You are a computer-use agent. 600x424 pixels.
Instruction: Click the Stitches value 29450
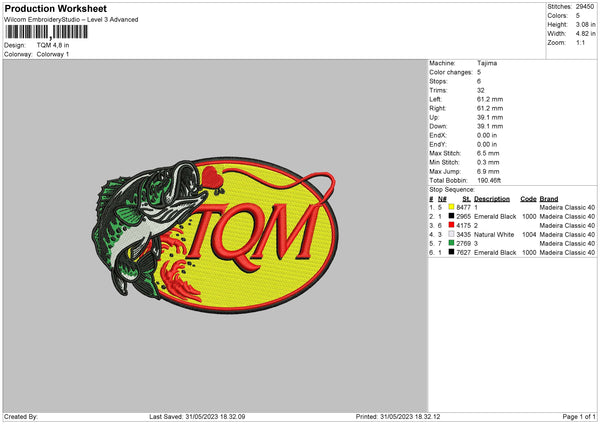(585, 7)
